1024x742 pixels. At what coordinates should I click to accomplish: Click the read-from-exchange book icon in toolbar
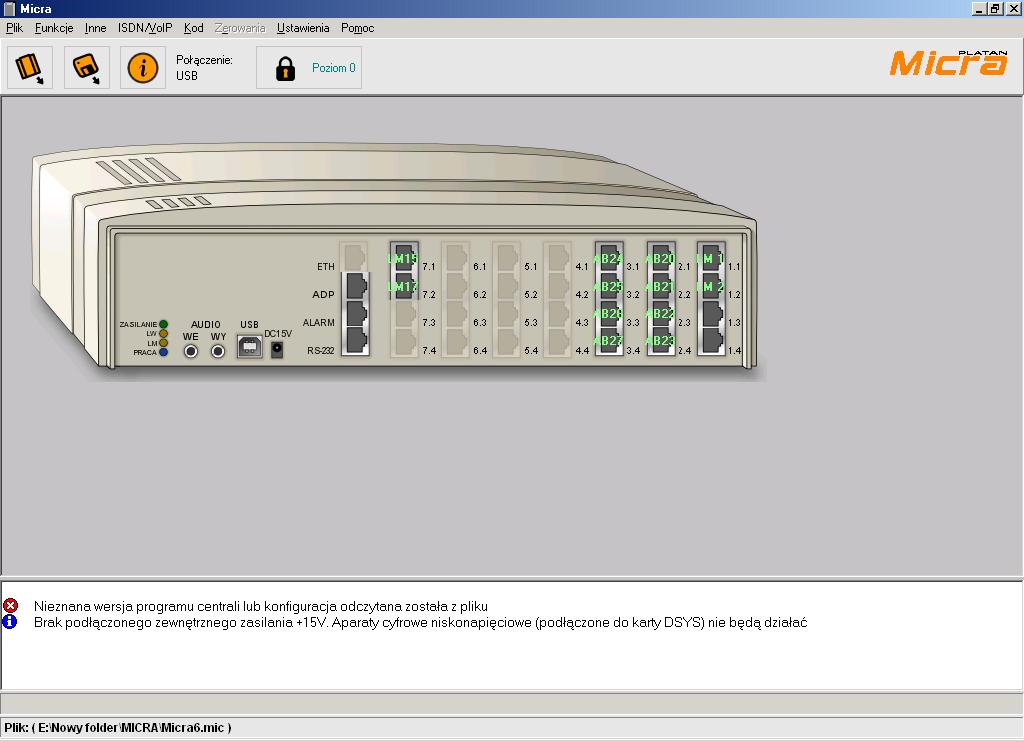(30, 68)
